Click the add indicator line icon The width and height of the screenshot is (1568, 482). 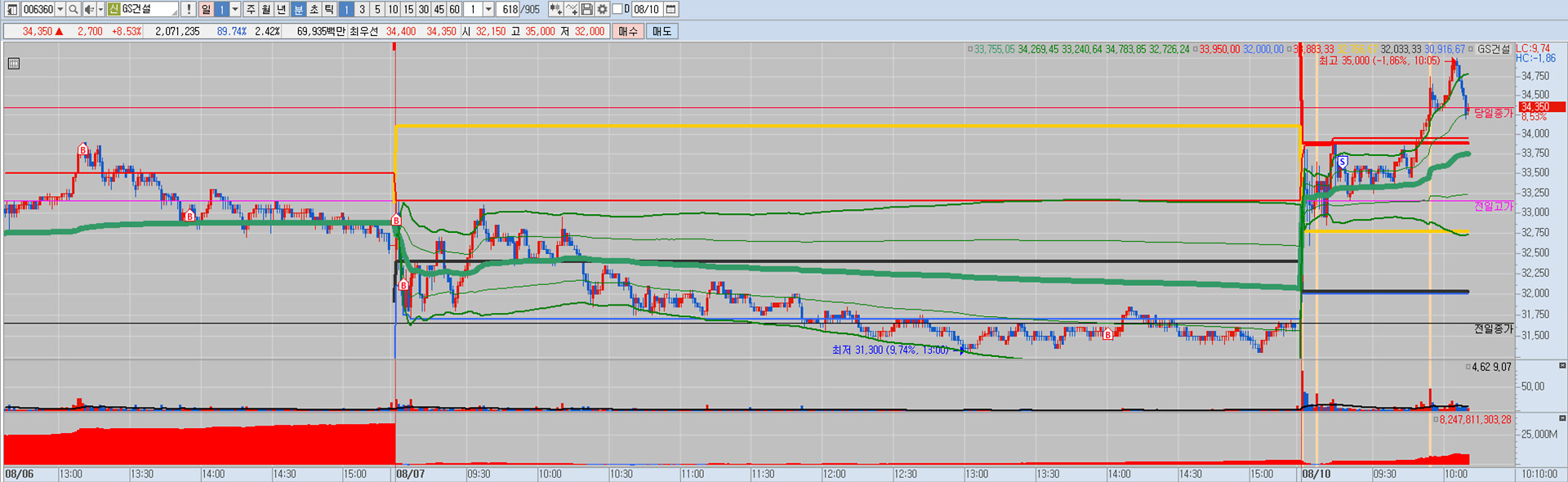572,9
